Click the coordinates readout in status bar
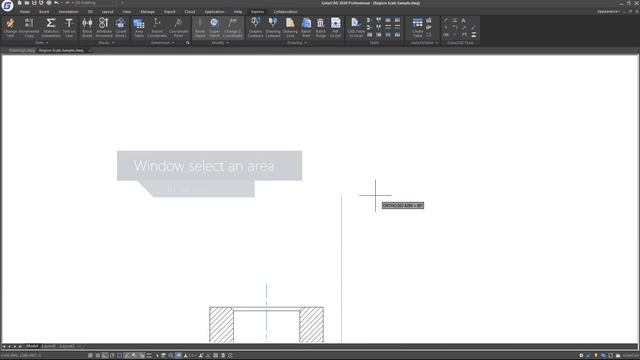Viewport: 640px width, 360px height. (x=20, y=356)
